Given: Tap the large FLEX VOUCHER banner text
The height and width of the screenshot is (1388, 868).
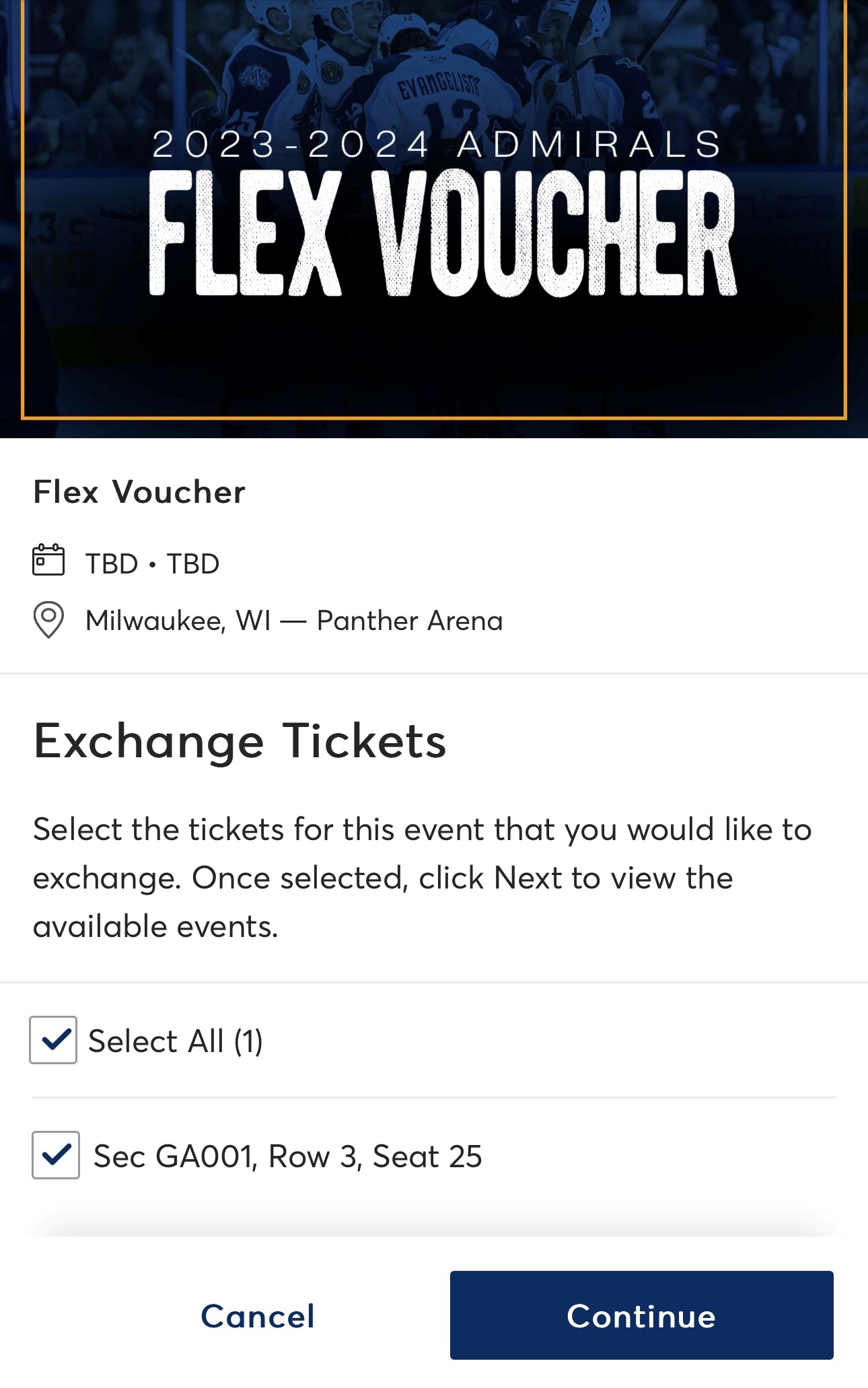Looking at the screenshot, I should point(442,233).
